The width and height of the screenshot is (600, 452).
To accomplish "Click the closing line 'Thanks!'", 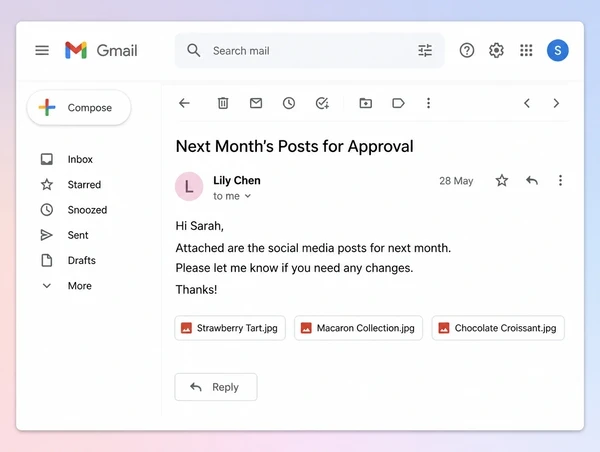I will [x=196, y=290].
